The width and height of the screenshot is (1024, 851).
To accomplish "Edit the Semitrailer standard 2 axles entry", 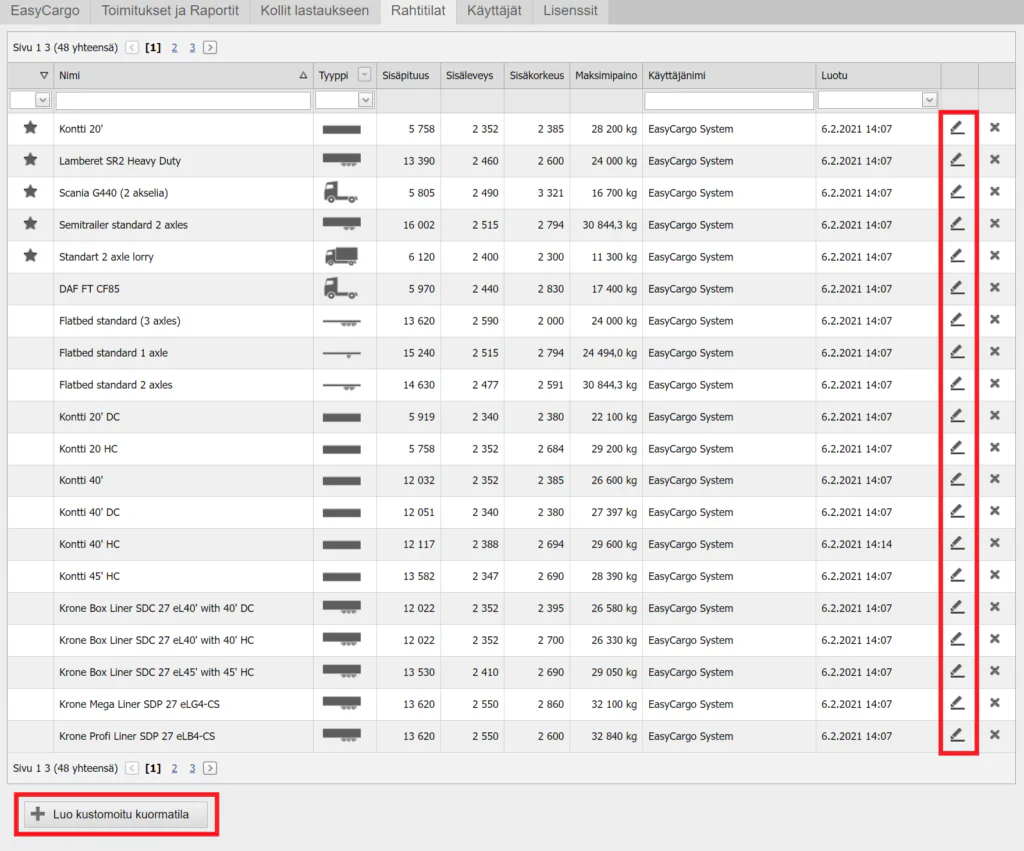I will click(957, 224).
